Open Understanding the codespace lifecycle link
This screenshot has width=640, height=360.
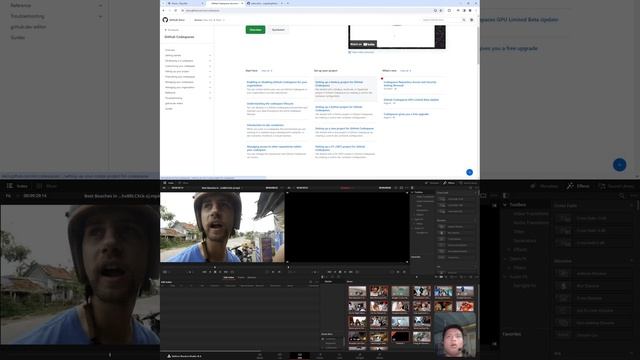point(270,104)
